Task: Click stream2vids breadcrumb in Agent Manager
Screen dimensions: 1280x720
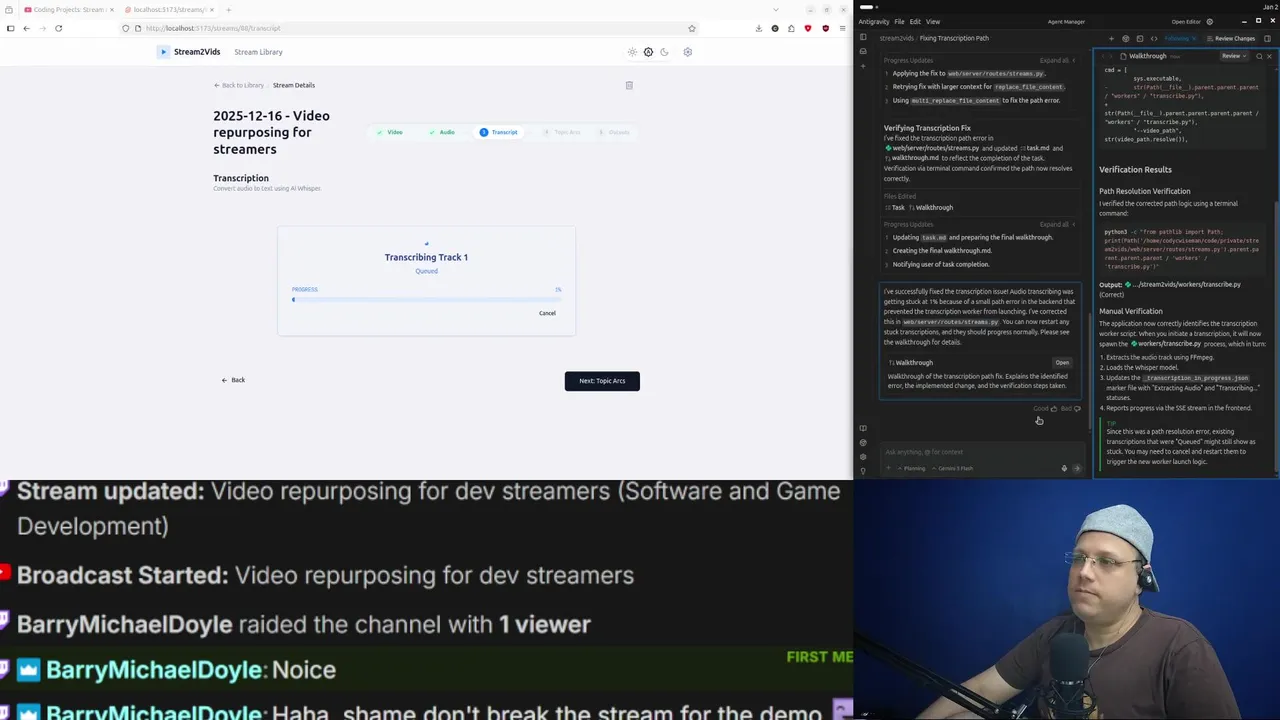Action: [897, 38]
